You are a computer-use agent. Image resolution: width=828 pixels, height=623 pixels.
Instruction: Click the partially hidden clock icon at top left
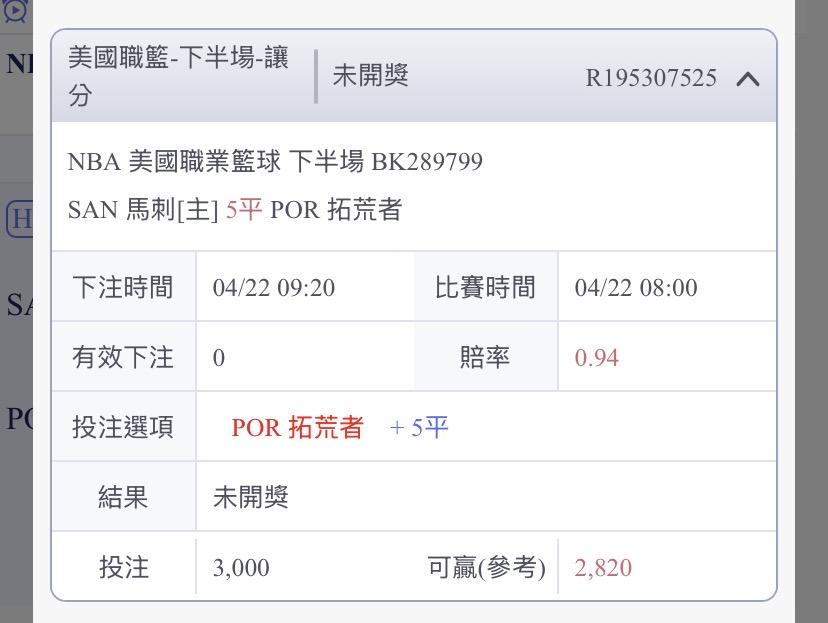tap(15, 12)
